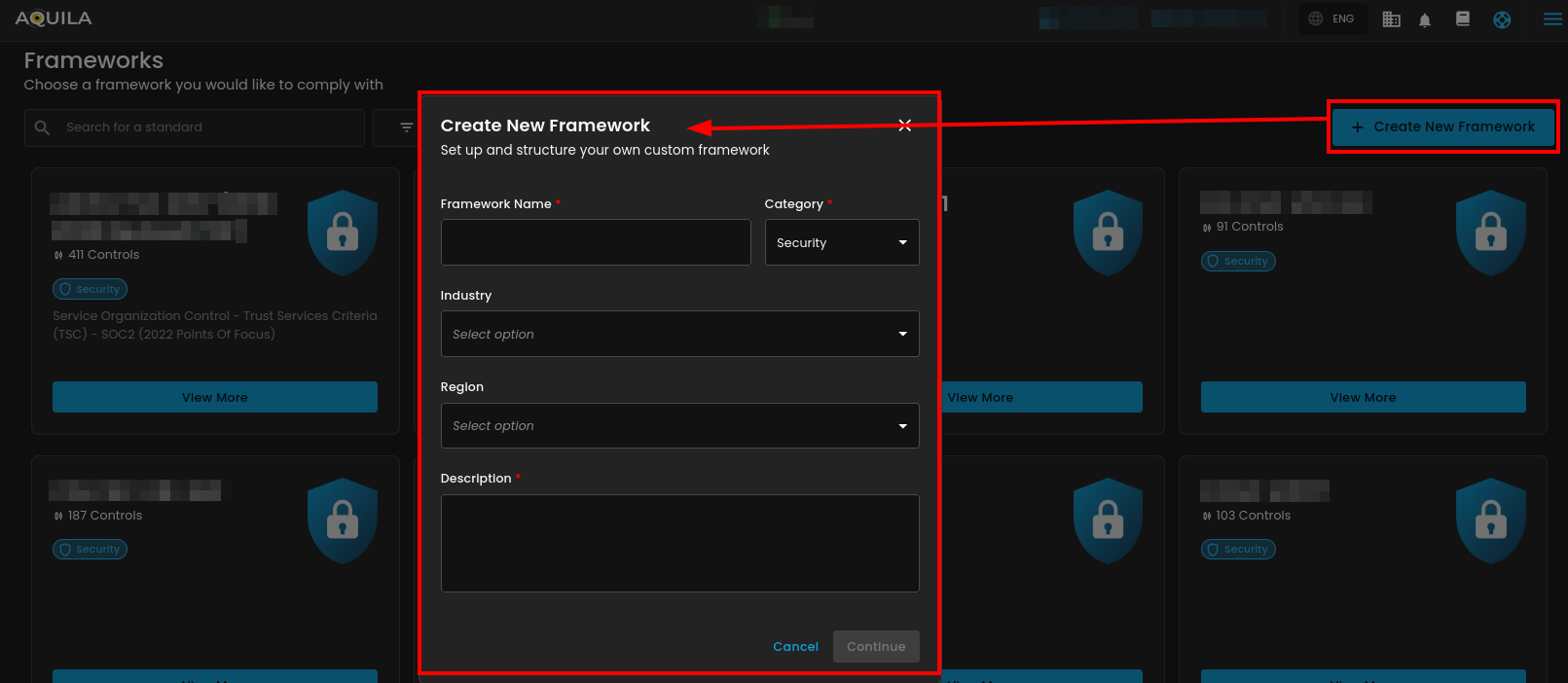The width and height of the screenshot is (1568, 683).
Task: Close the Create New Framework dialog
Action: 904,125
